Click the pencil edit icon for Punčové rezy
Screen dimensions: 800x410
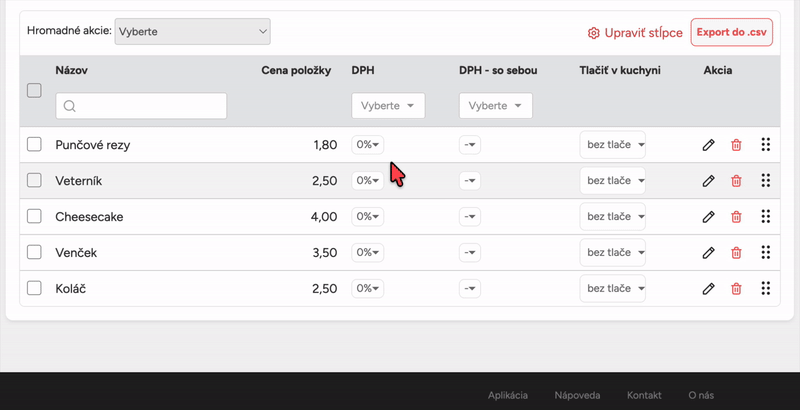(708, 145)
